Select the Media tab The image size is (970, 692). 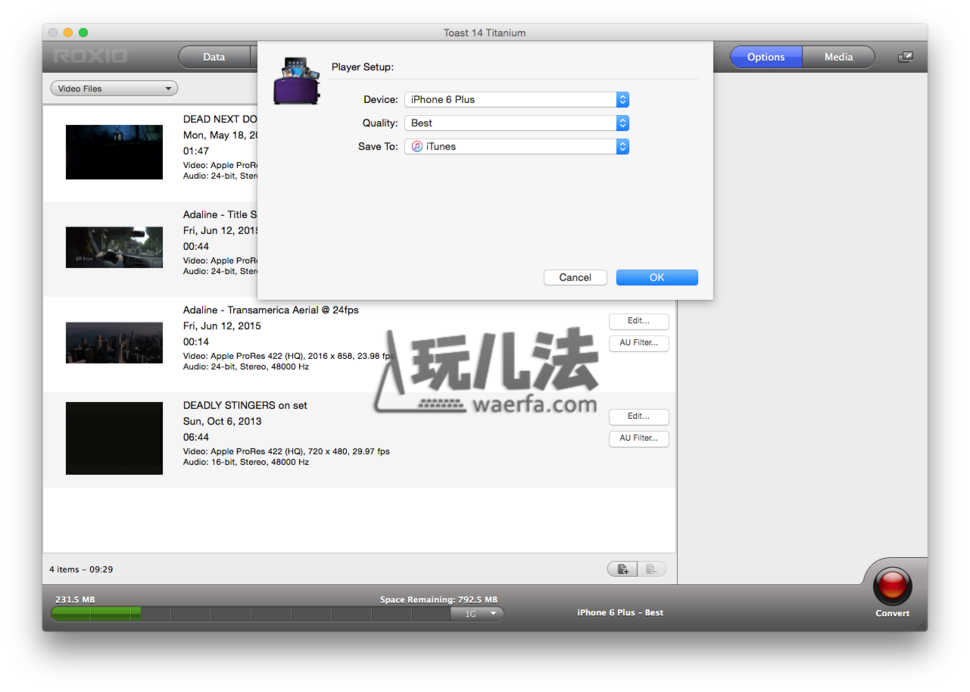pos(838,57)
